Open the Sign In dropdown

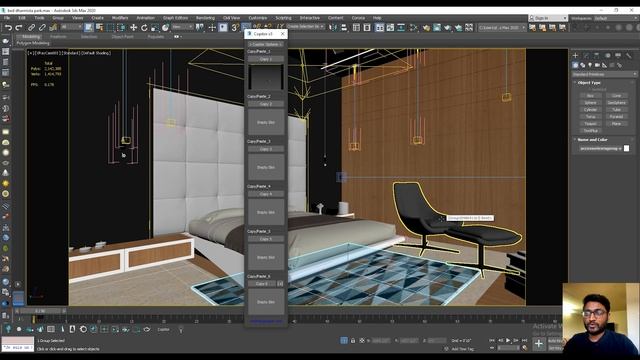pyautogui.click(x=548, y=18)
